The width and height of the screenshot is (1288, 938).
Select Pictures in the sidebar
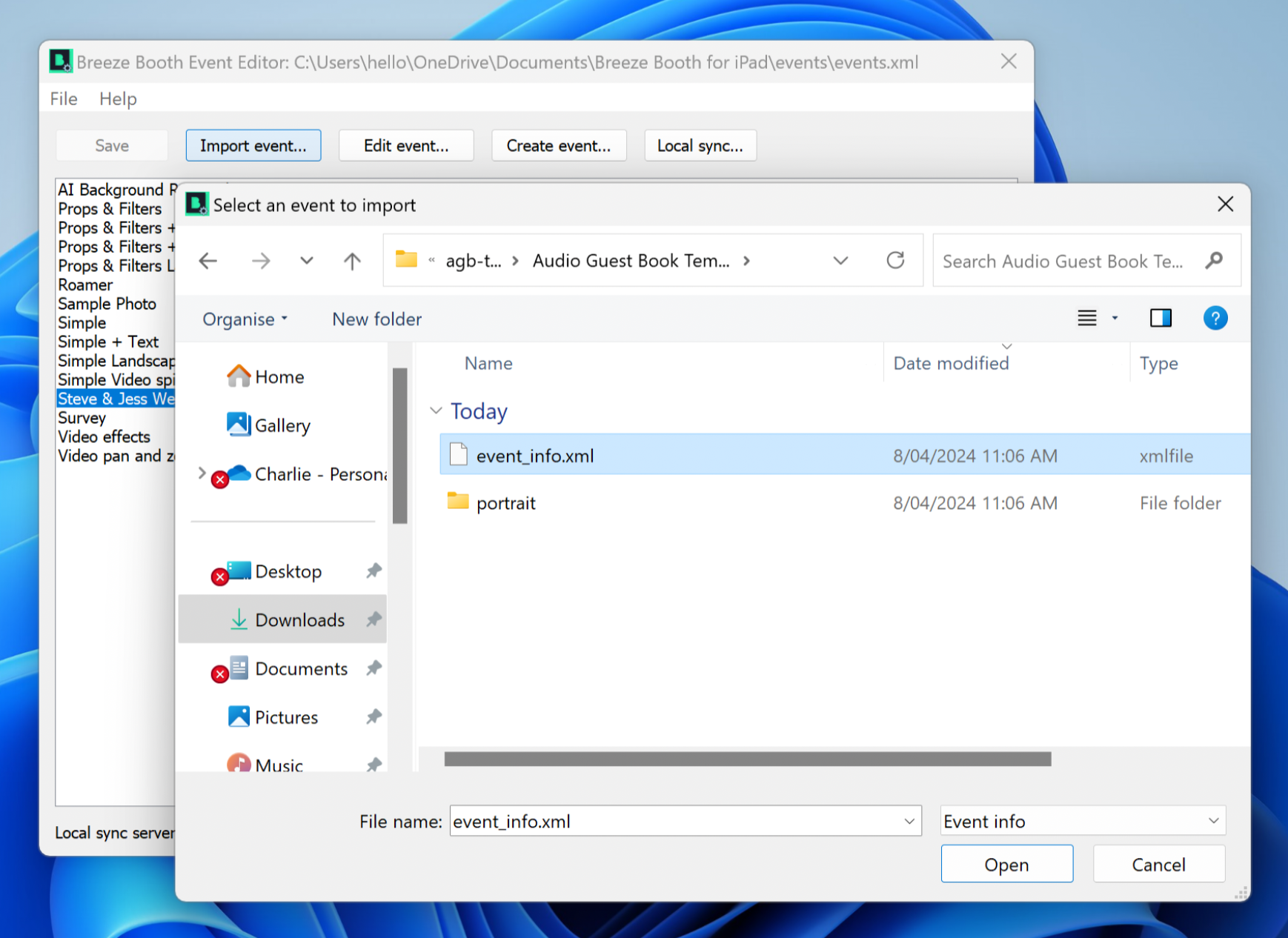[x=286, y=717]
